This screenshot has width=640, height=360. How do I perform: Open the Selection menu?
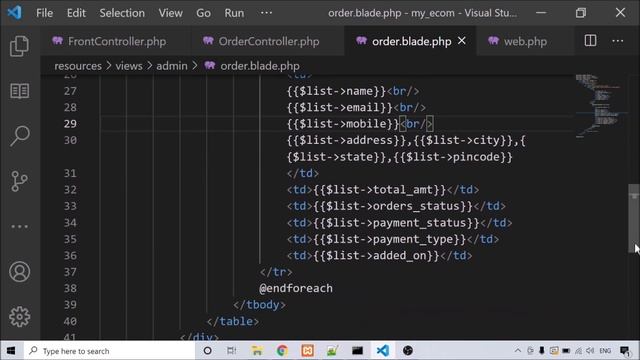point(122,13)
